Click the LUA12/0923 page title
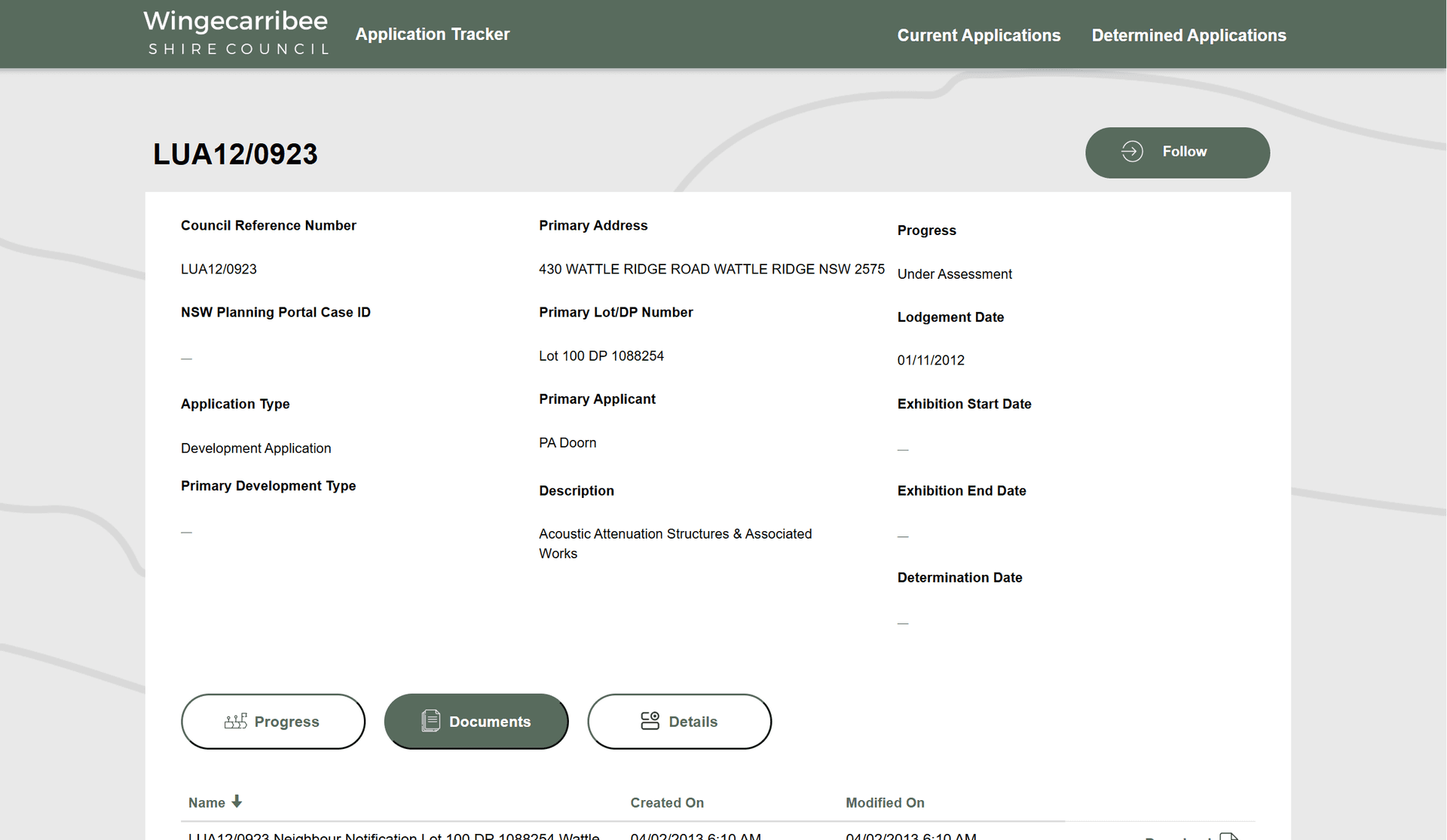The width and height of the screenshot is (1447, 840). 234,154
